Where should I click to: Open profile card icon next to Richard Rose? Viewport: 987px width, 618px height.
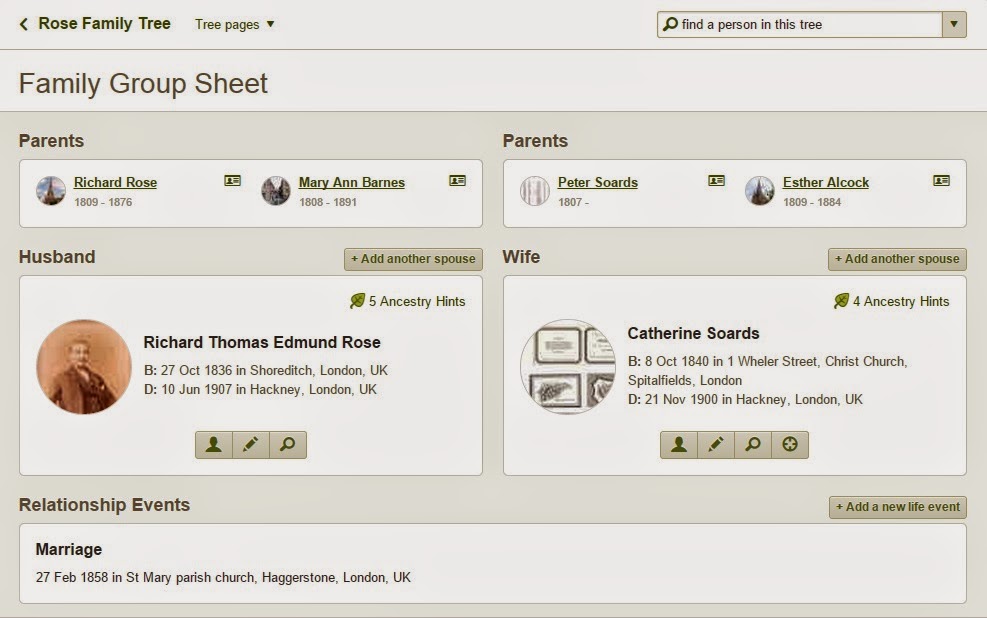click(x=232, y=181)
